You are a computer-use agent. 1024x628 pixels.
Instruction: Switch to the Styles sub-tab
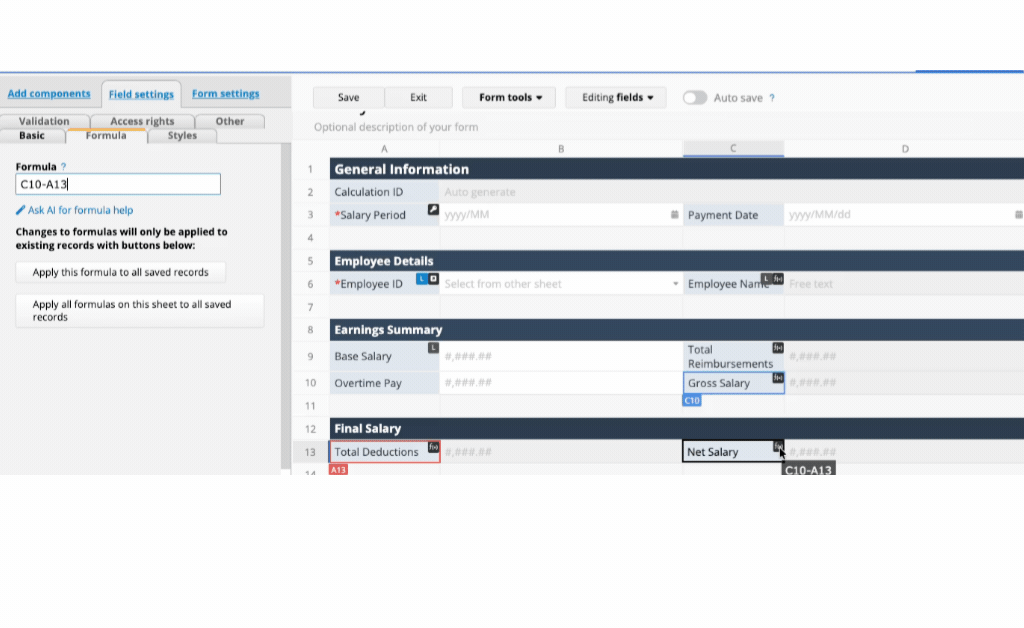tap(182, 136)
